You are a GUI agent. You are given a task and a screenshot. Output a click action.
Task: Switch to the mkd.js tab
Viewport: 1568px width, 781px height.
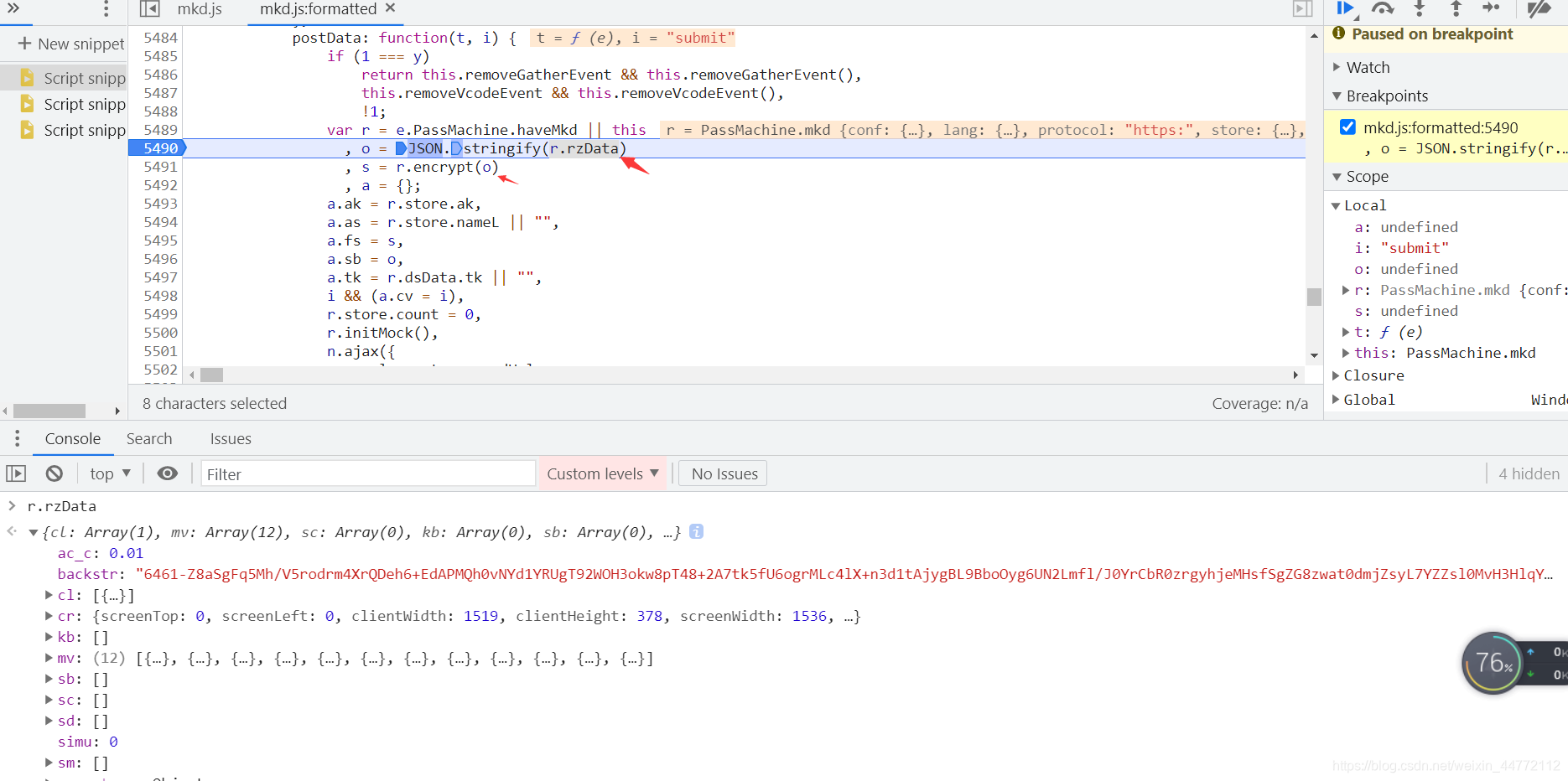tap(200, 9)
